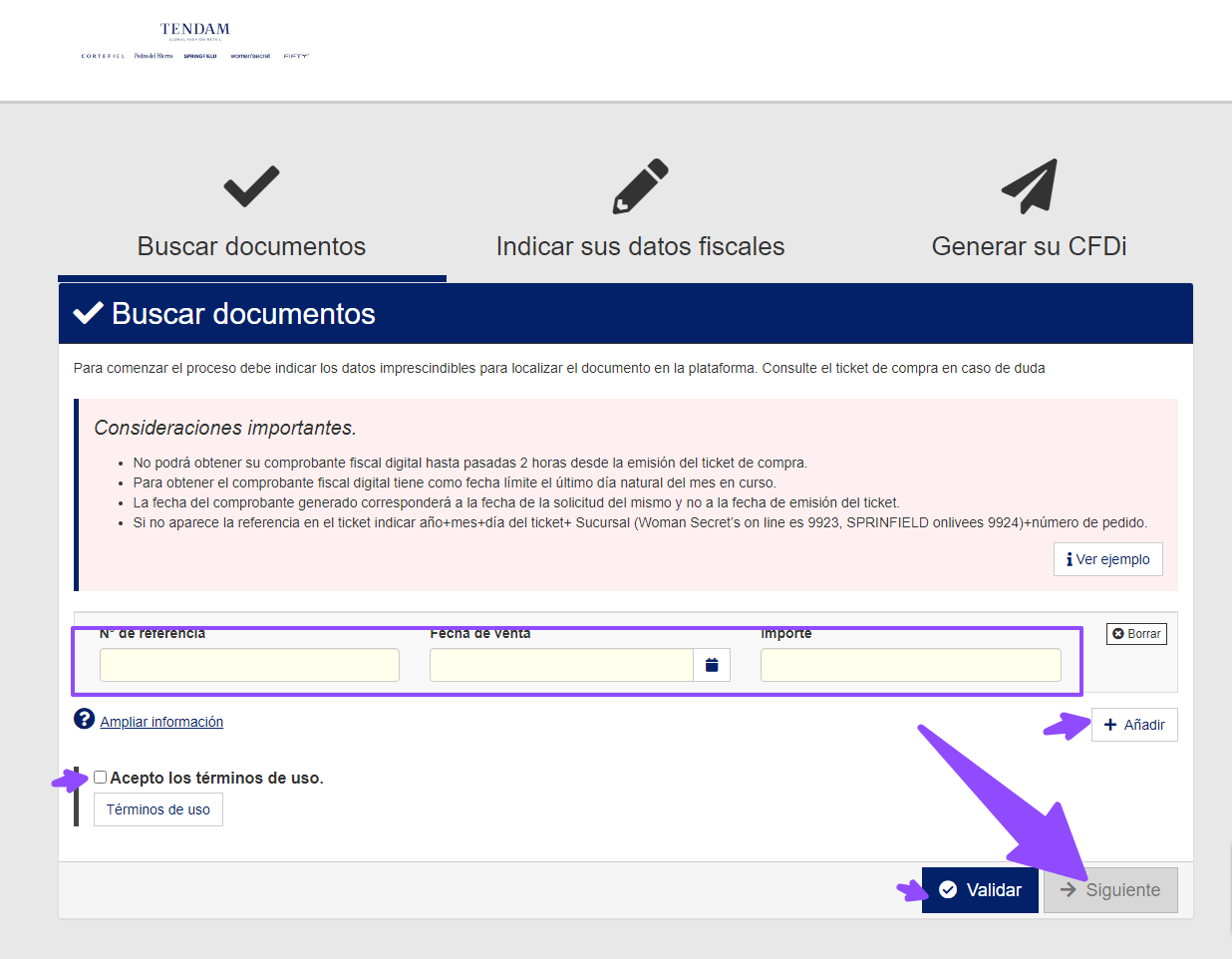Click the Cortefiel brand logo
1232x959 pixels.
click(103, 57)
